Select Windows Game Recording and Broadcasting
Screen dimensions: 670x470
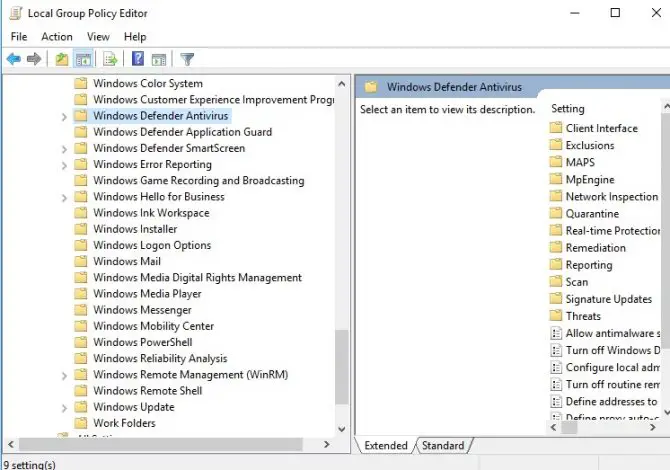coord(199,180)
